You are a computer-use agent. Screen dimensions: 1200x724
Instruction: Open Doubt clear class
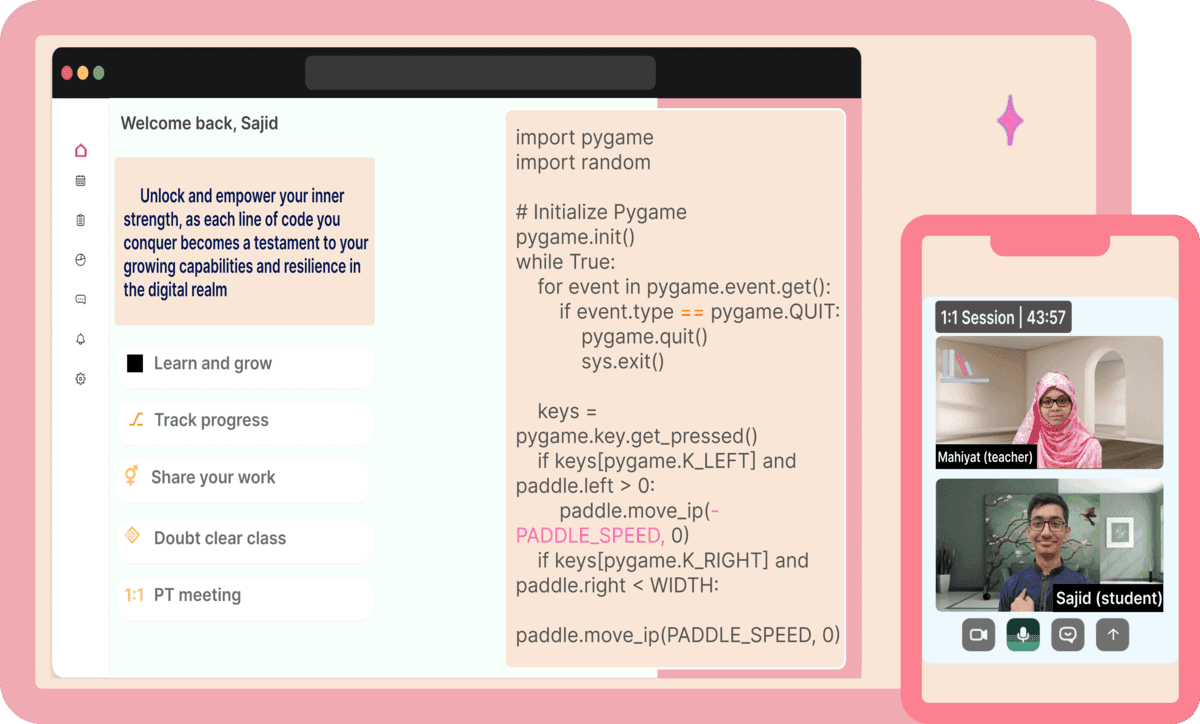[244, 538]
